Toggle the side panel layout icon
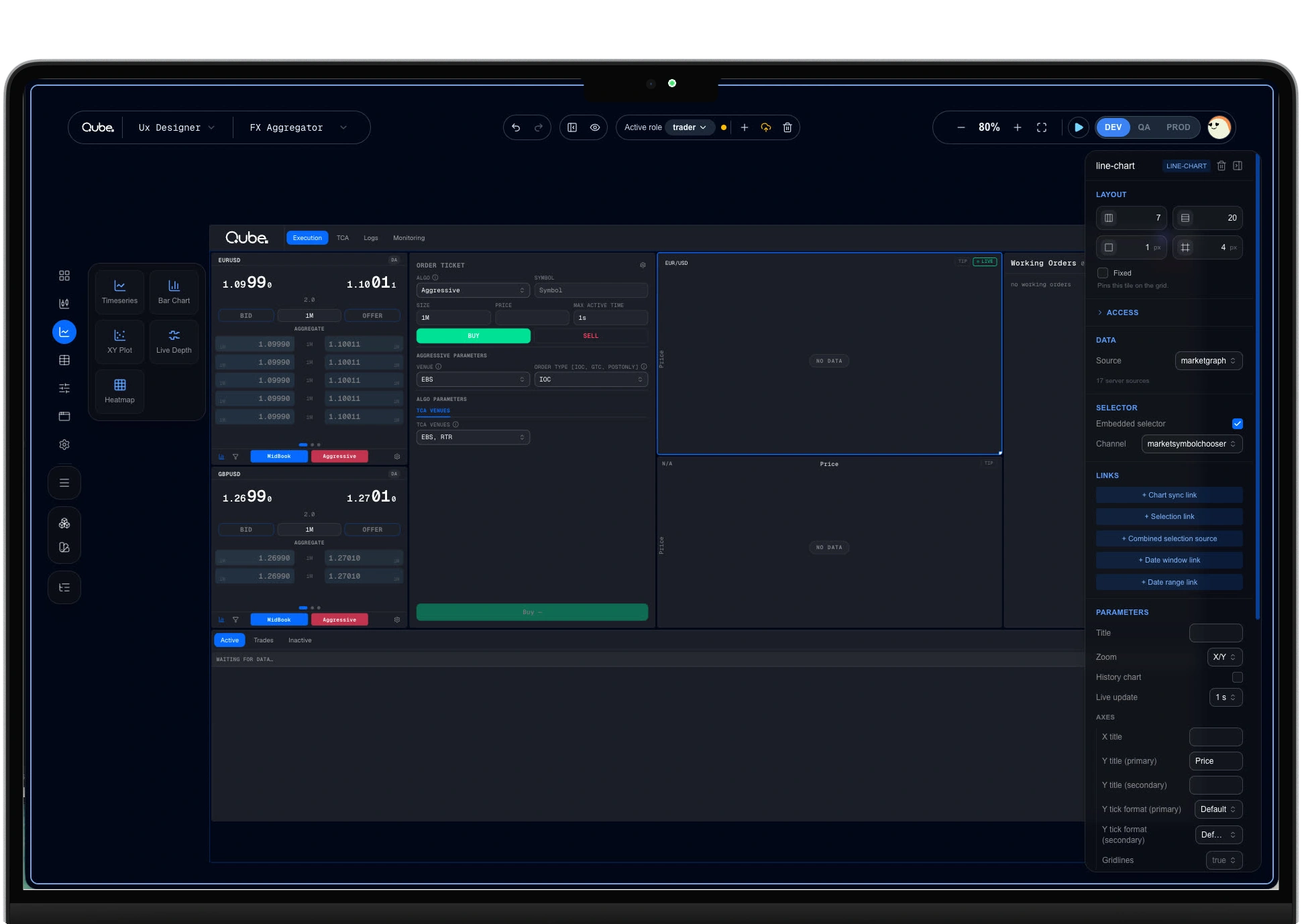Image resolution: width=1302 pixels, height=924 pixels. tap(572, 127)
